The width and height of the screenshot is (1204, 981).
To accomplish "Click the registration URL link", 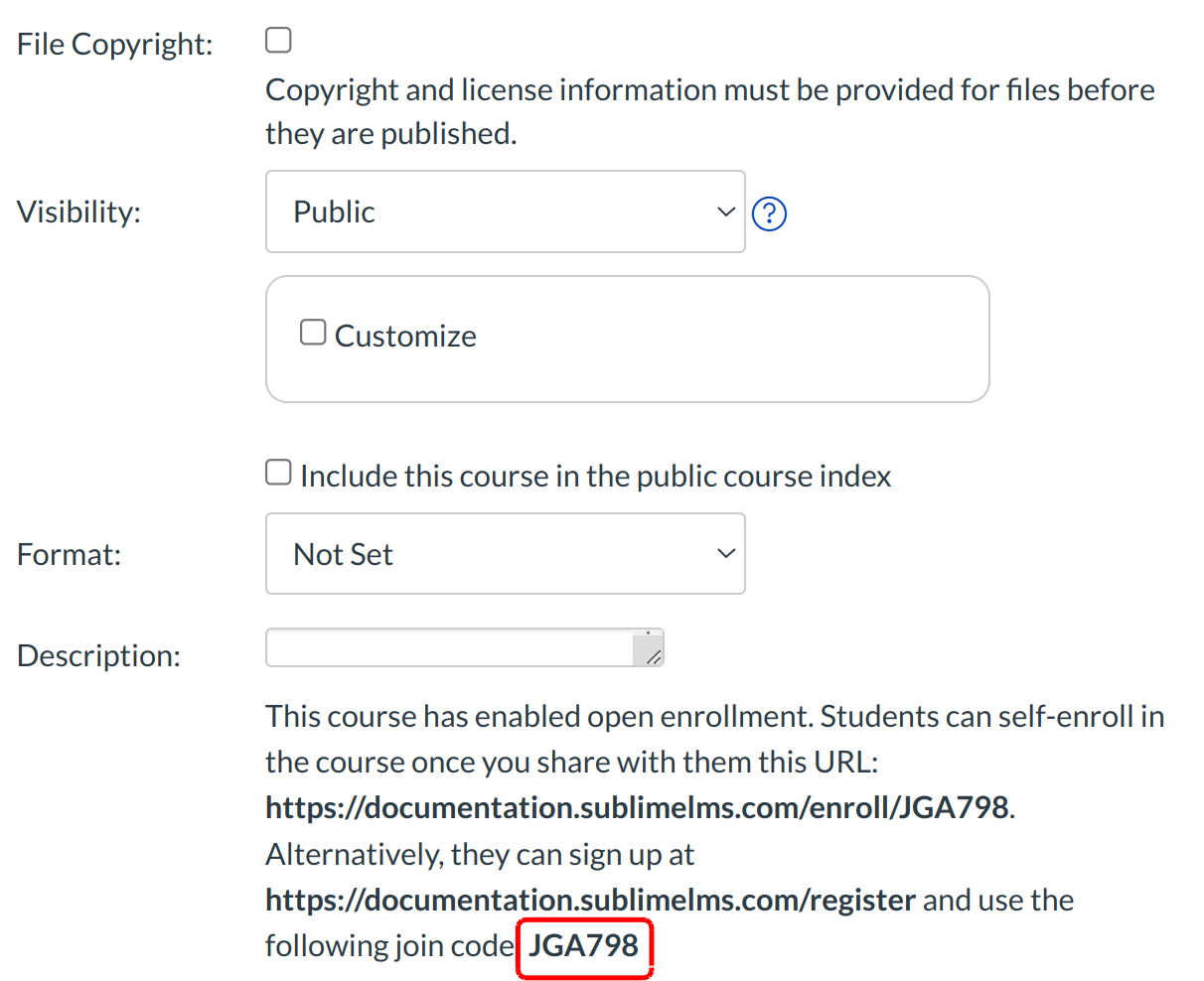I will coord(589,900).
